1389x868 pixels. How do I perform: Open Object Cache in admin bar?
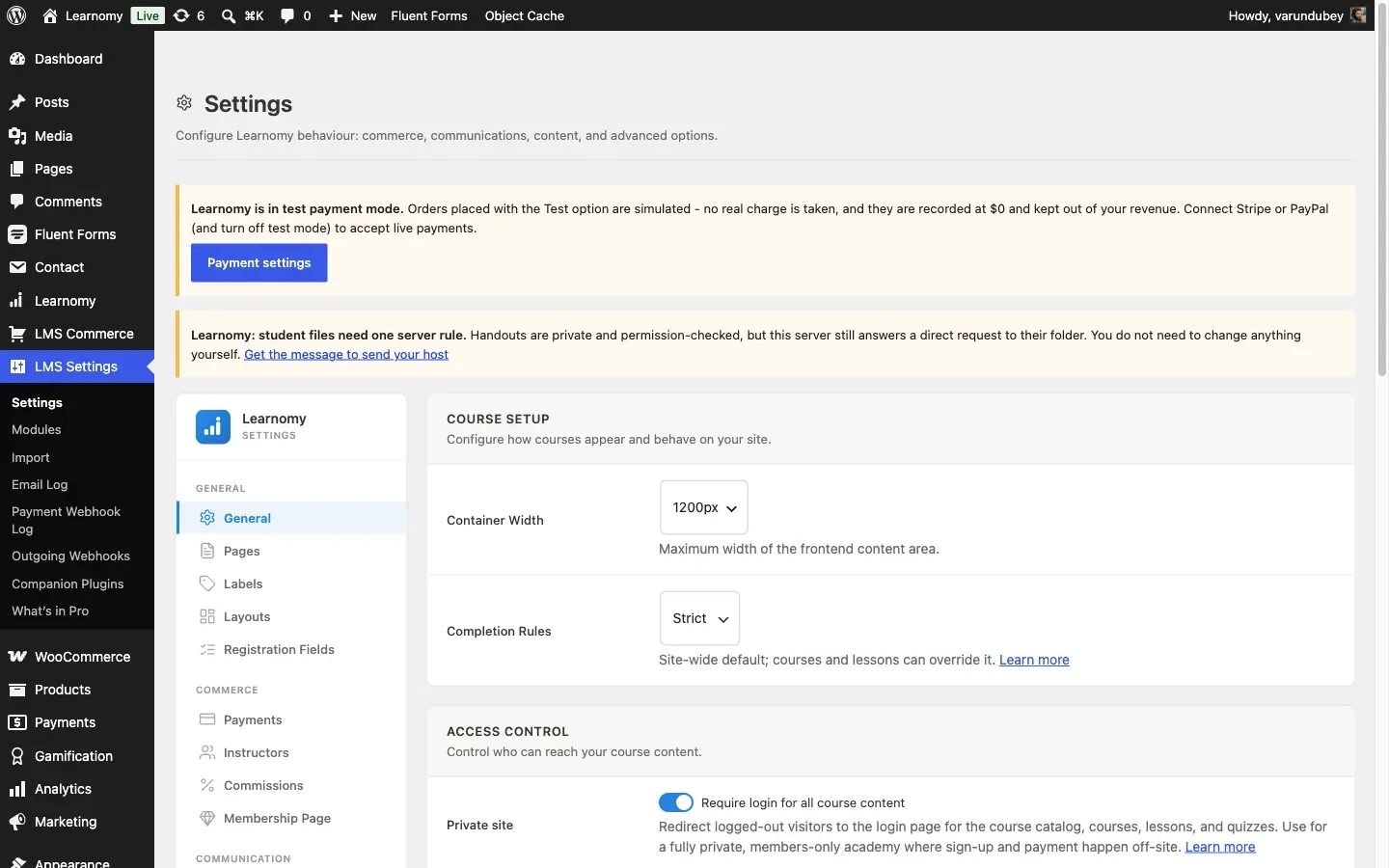point(525,15)
